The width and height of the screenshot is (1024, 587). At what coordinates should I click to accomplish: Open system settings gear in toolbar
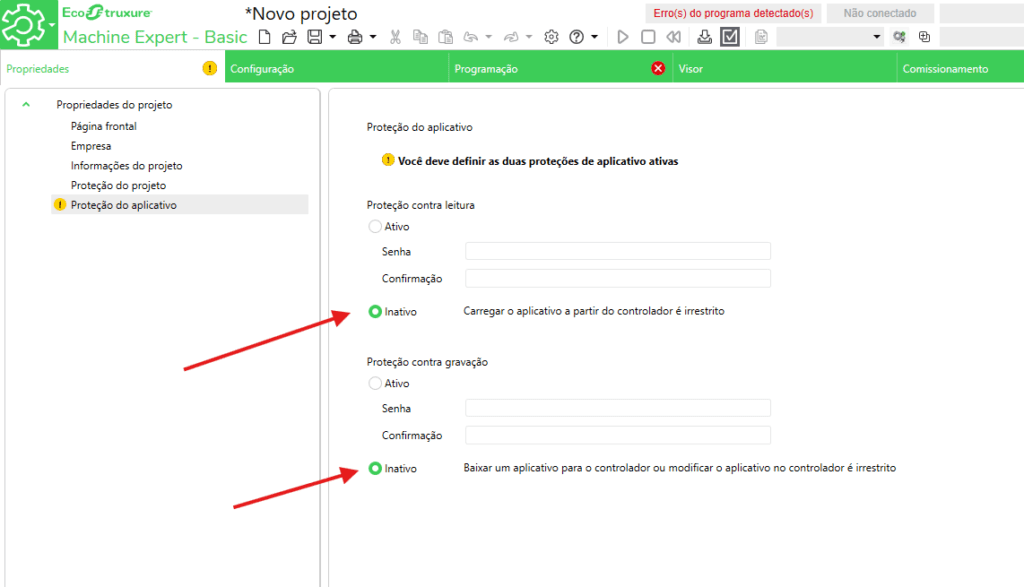tap(551, 37)
